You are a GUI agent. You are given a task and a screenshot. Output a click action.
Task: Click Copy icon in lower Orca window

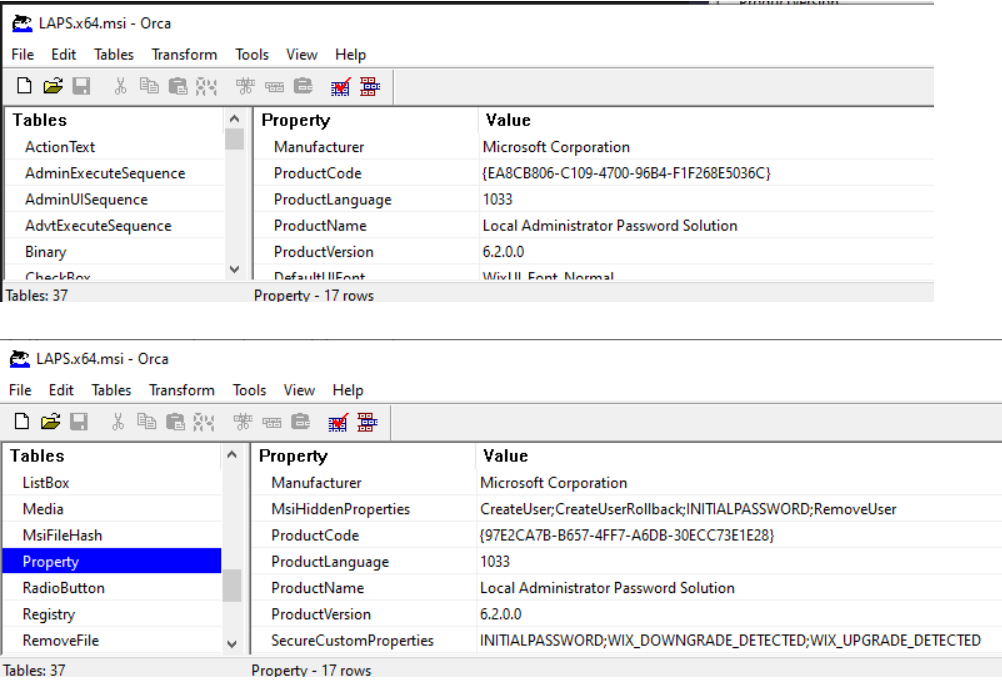pyautogui.click(x=146, y=422)
